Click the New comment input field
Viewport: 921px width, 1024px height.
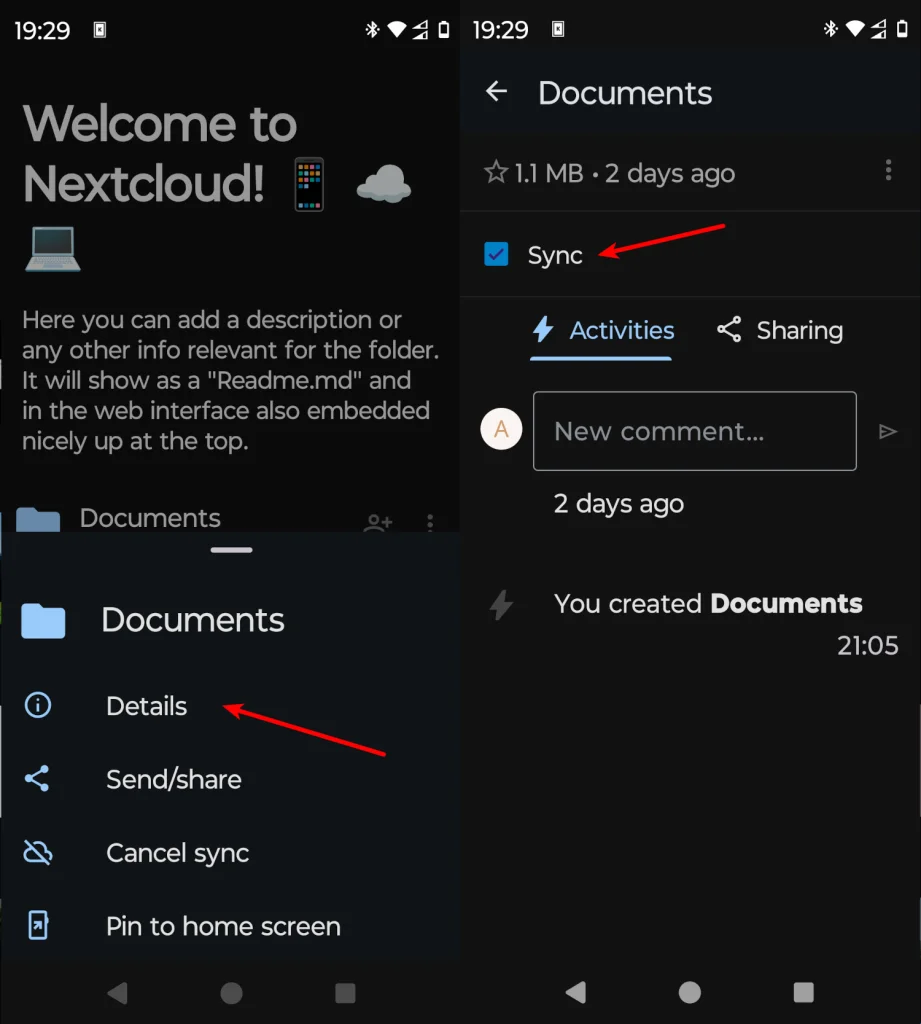(694, 431)
